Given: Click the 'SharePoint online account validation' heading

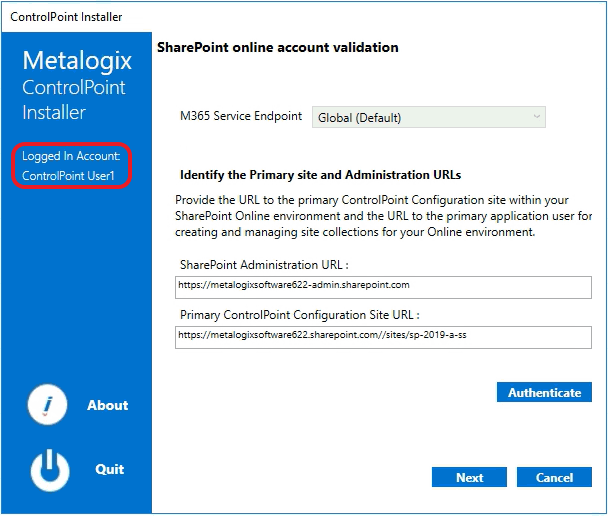Looking at the screenshot, I should (x=278, y=47).
